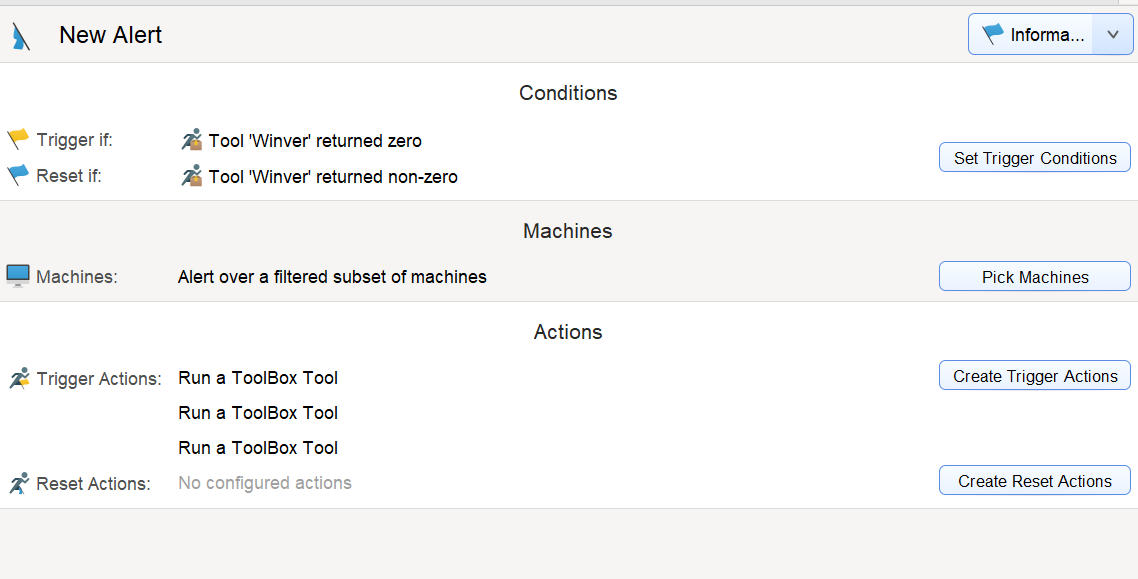Click the monitor icon next to Machines
This screenshot has height=579, width=1138.
[18, 276]
